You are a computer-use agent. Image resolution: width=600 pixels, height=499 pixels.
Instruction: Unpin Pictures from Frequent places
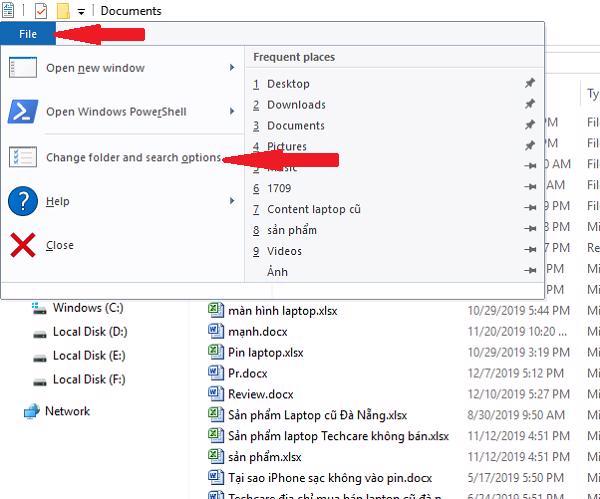[530, 145]
